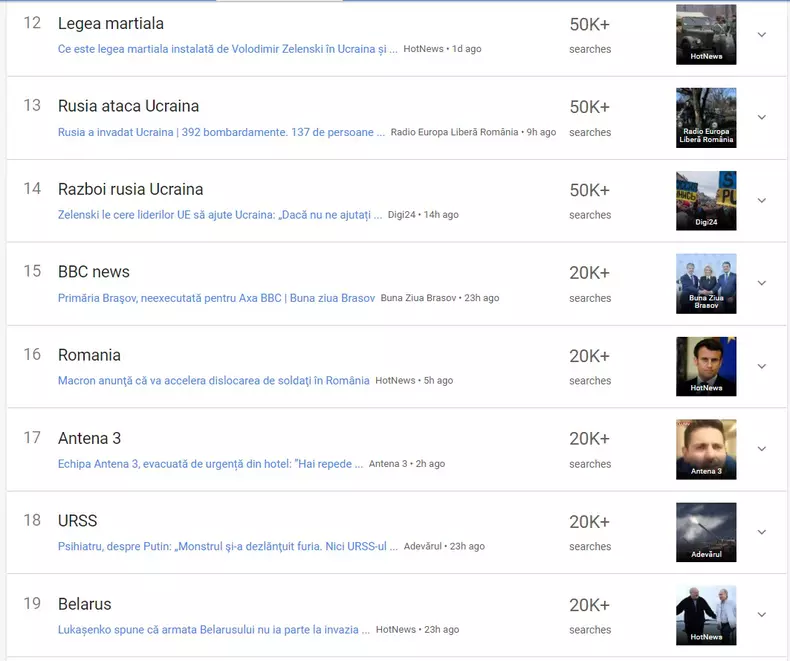Select the Razboi rusia Ucraina search term

tap(130, 189)
